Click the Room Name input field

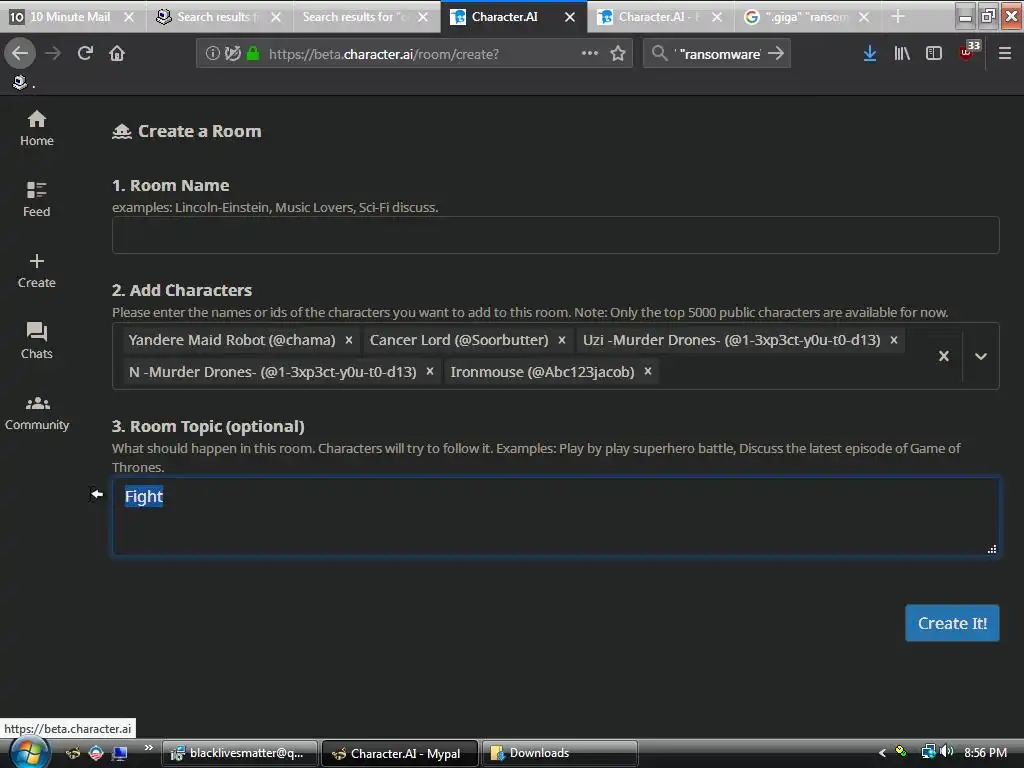coord(555,235)
